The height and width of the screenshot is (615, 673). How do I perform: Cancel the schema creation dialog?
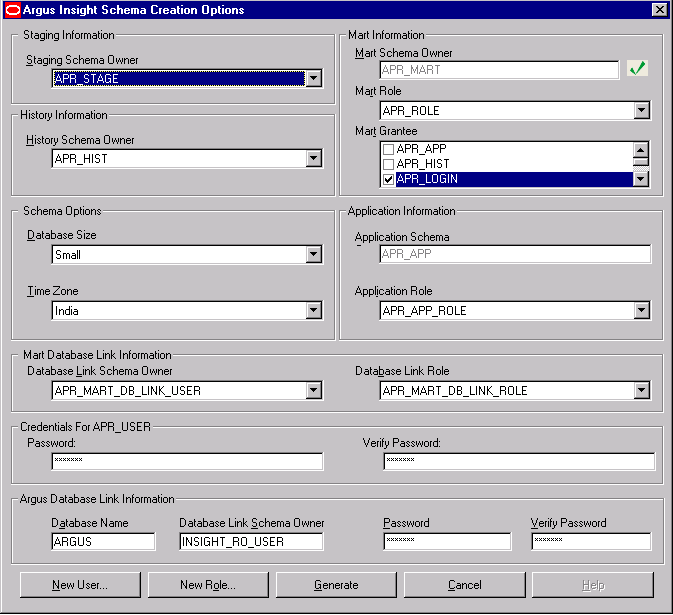(464, 585)
